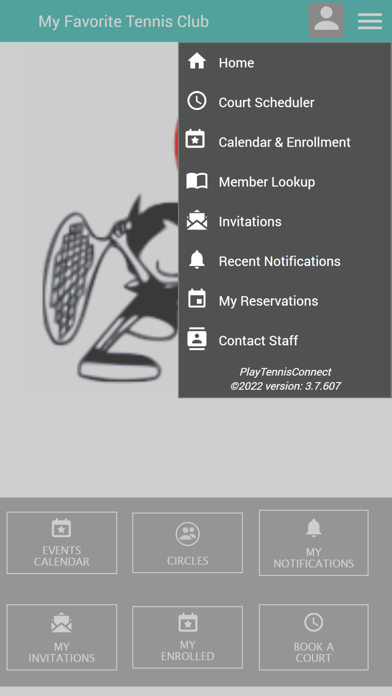
Task: Toggle the hamburger menu icon
Action: click(x=370, y=21)
